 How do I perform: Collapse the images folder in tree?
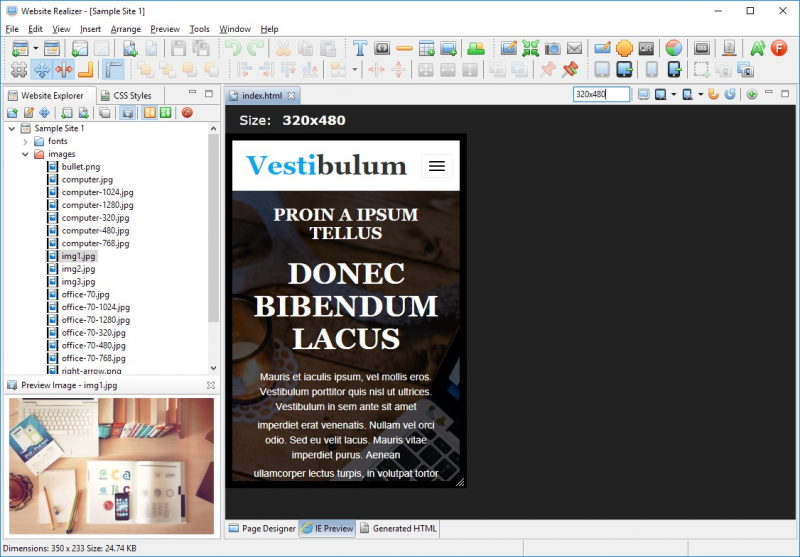pos(26,154)
